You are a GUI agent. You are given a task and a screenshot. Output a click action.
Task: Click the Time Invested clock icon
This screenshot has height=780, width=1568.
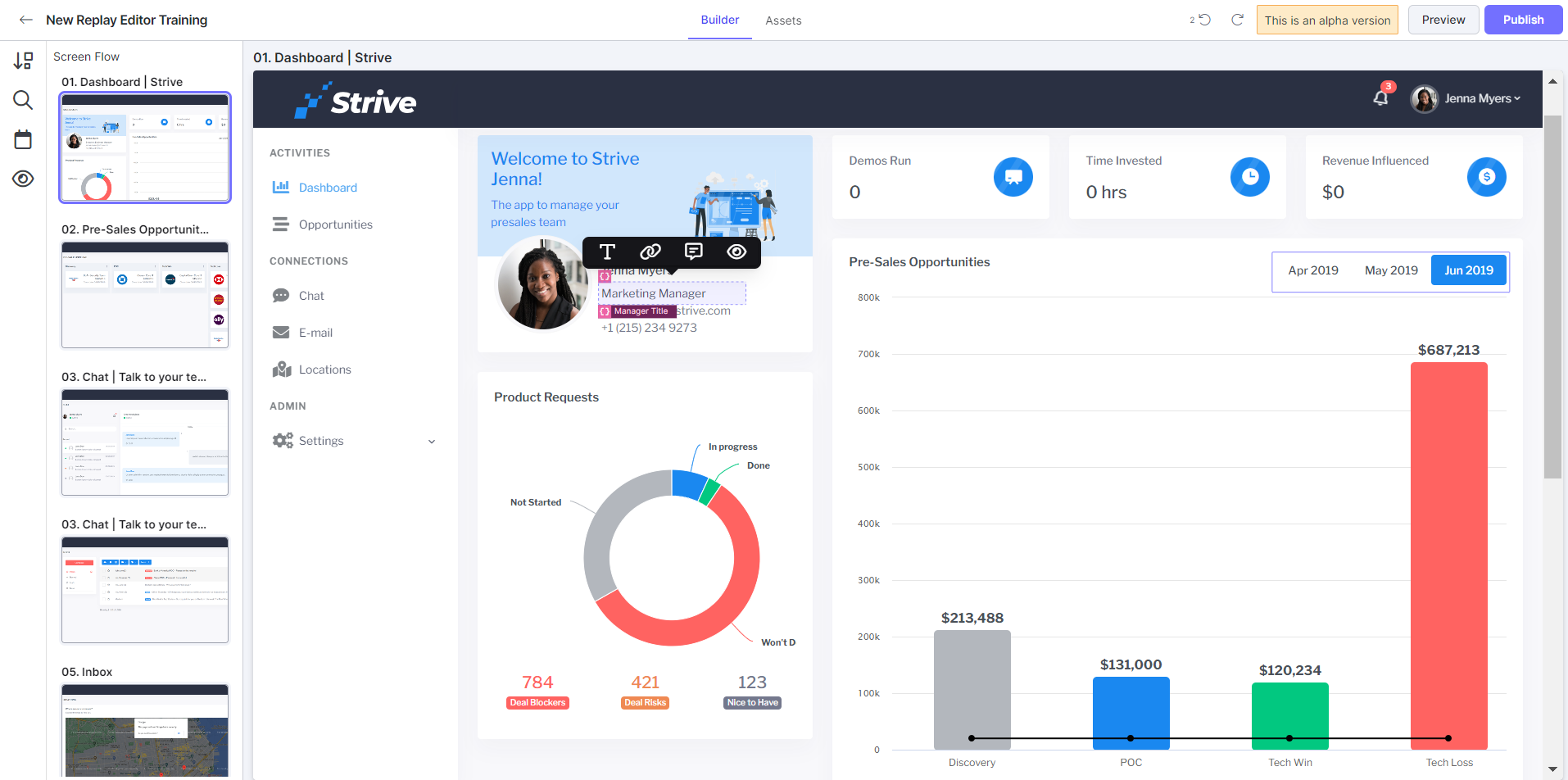tap(1250, 177)
